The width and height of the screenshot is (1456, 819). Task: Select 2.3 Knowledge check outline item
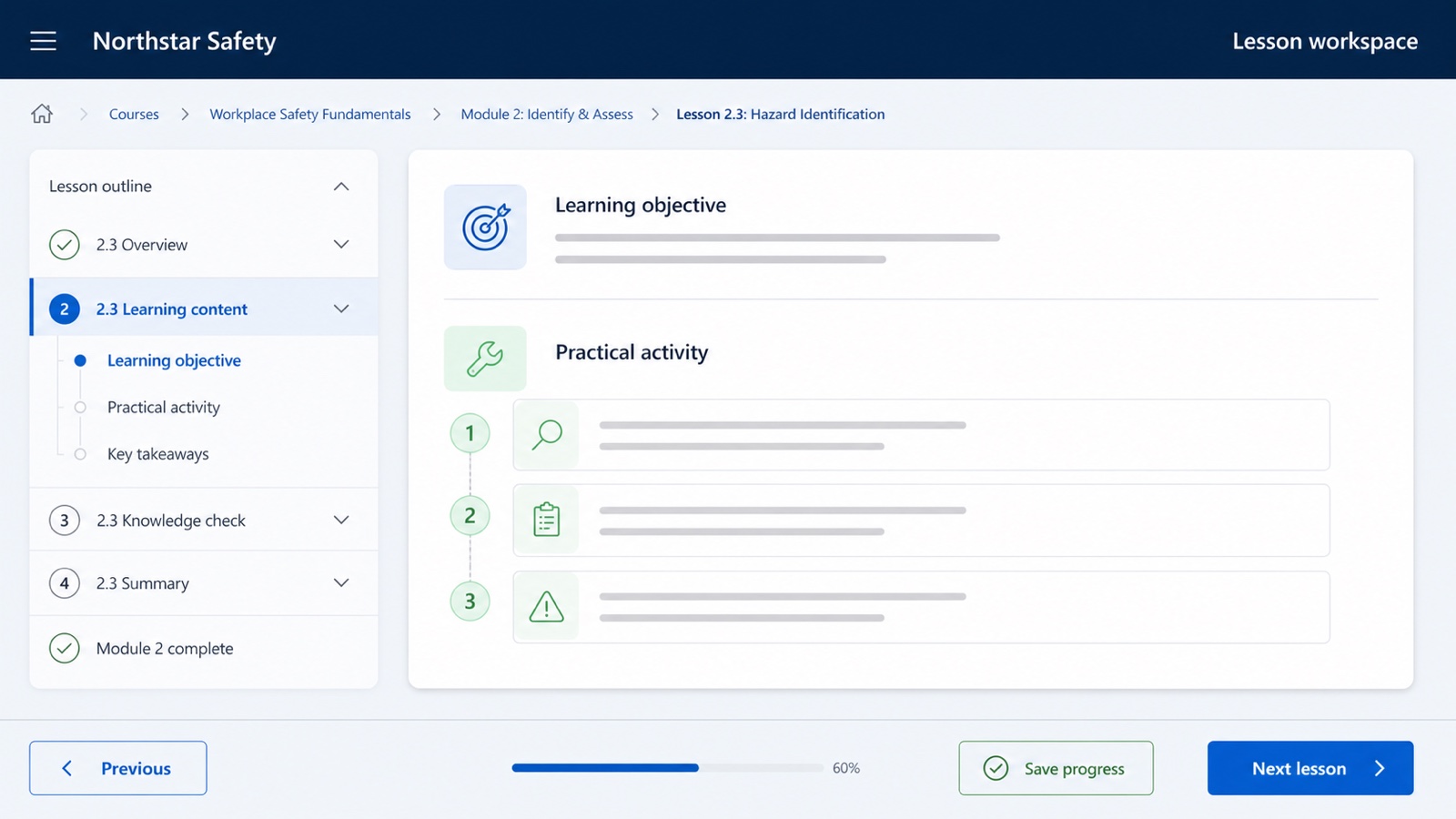tap(204, 521)
